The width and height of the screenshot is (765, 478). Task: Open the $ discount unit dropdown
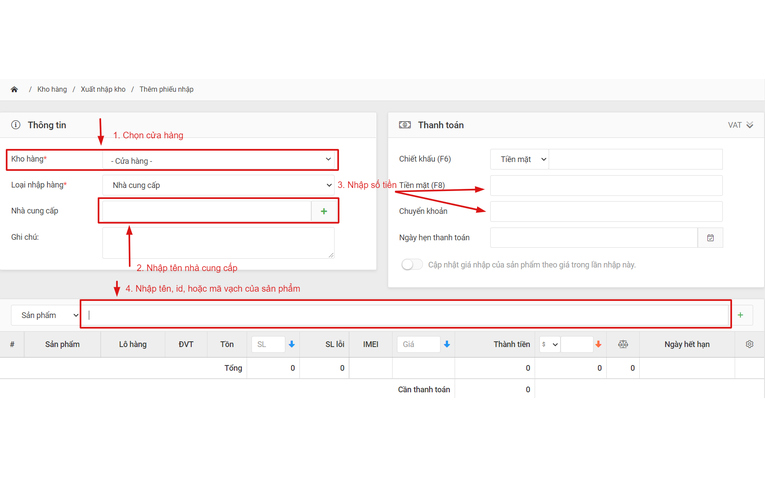(549, 344)
